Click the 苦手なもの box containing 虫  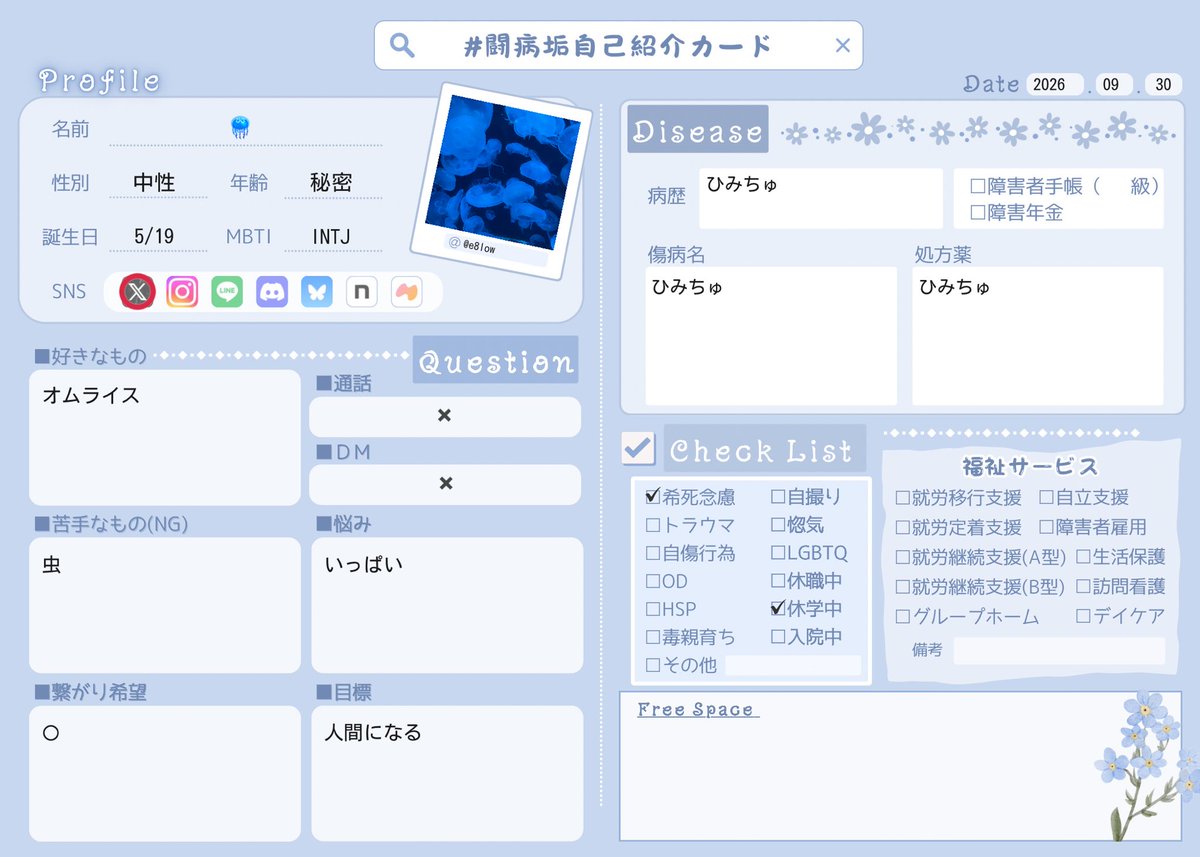165,605
